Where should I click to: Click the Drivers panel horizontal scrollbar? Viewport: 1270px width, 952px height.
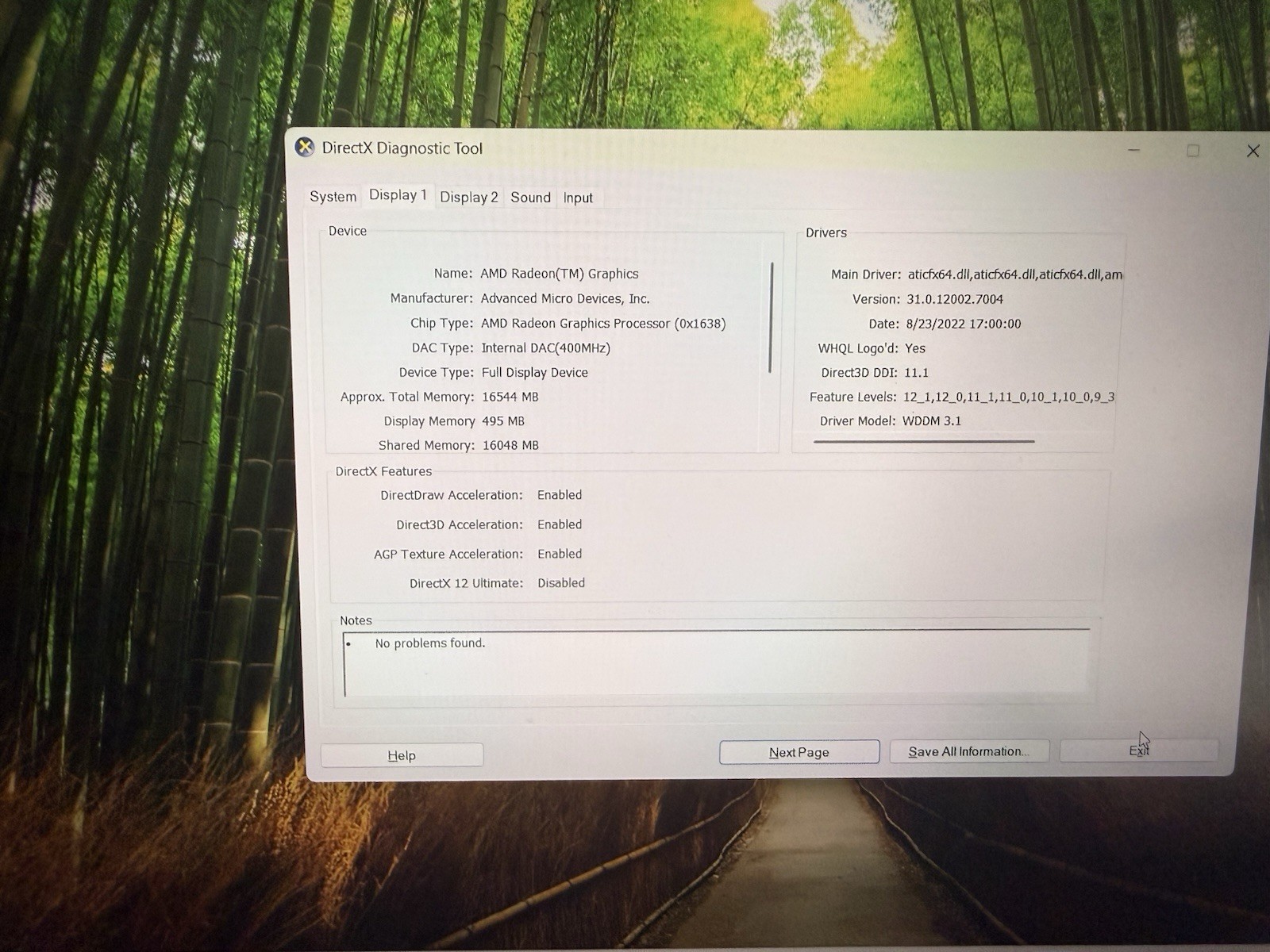924,441
